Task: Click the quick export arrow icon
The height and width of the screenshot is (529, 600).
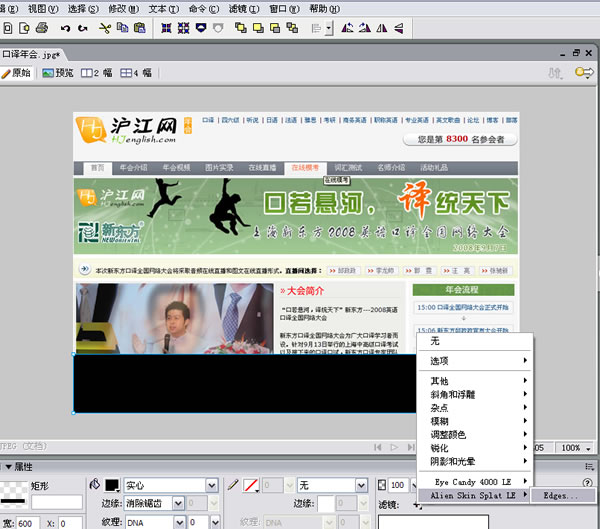Action: [584, 72]
